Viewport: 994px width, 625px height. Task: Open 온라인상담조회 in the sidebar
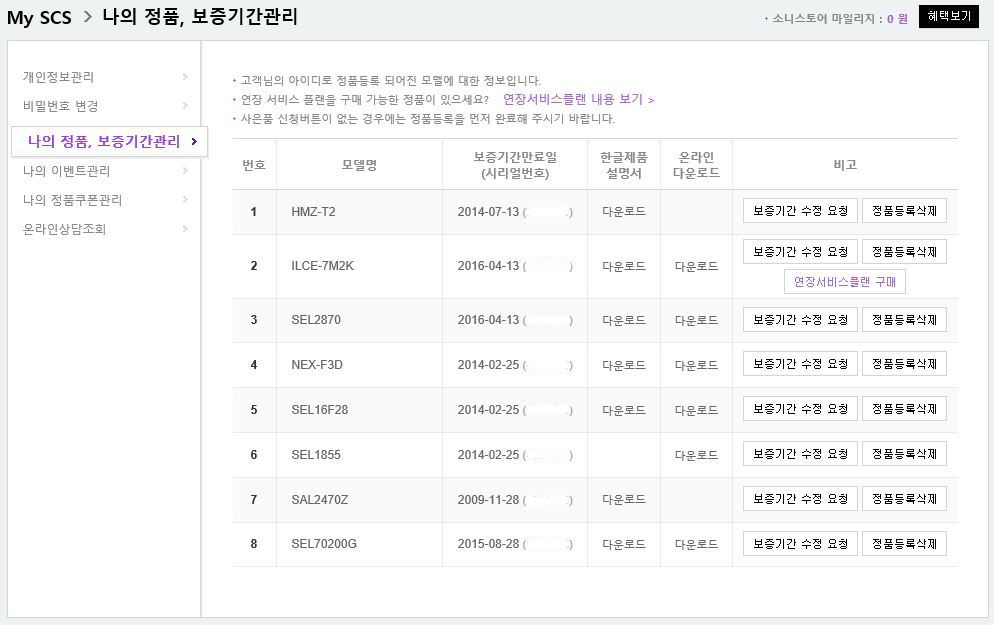click(x=65, y=229)
